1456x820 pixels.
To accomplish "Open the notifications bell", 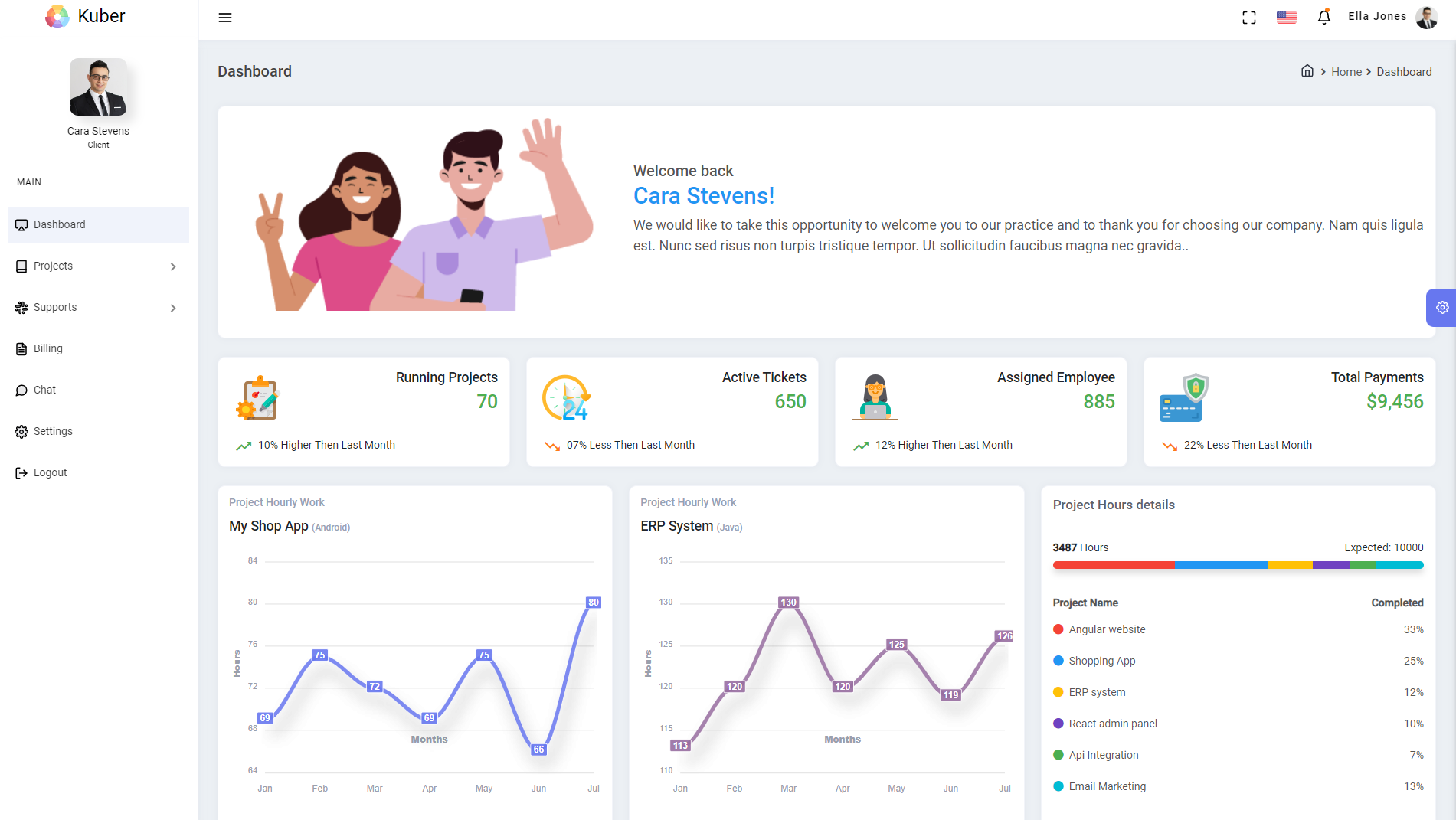I will [1324, 17].
